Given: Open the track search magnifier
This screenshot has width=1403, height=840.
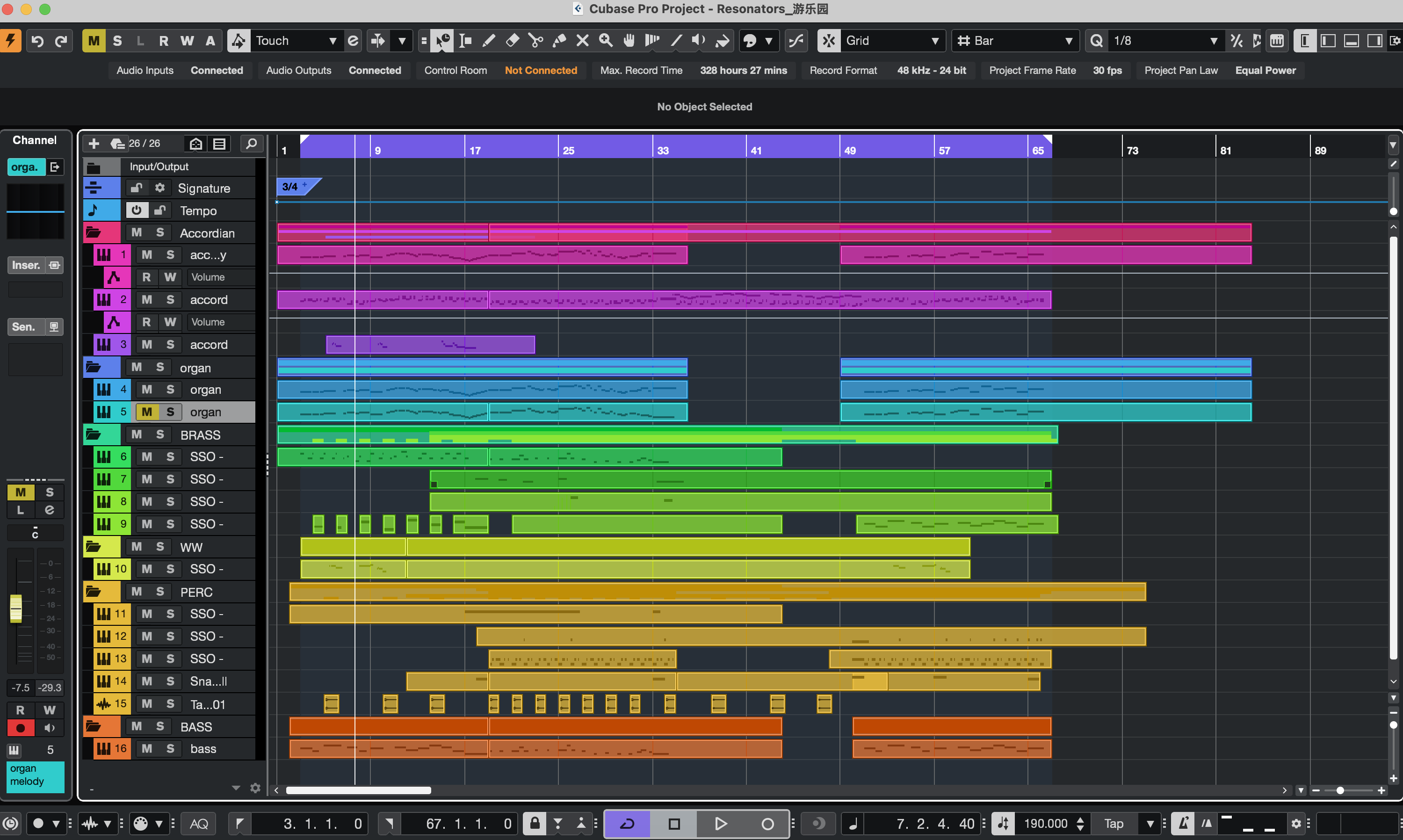Looking at the screenshot, I should pos(251,143).
